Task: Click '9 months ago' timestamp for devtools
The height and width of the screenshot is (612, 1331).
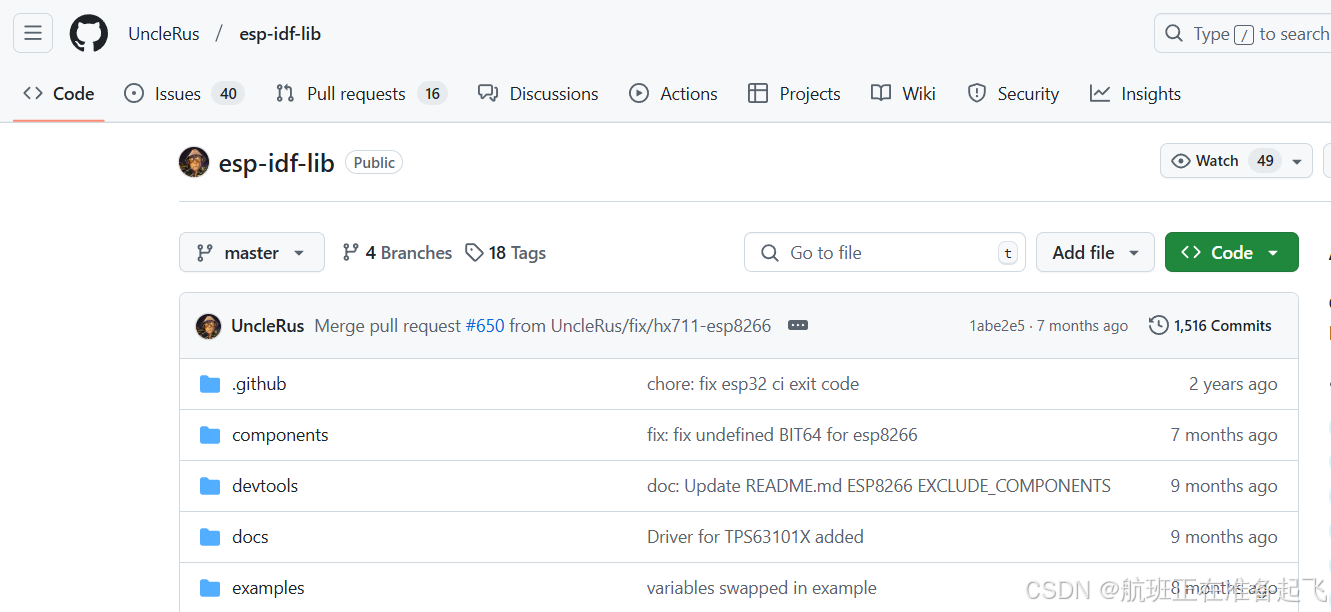Action: click(1224, 486)
